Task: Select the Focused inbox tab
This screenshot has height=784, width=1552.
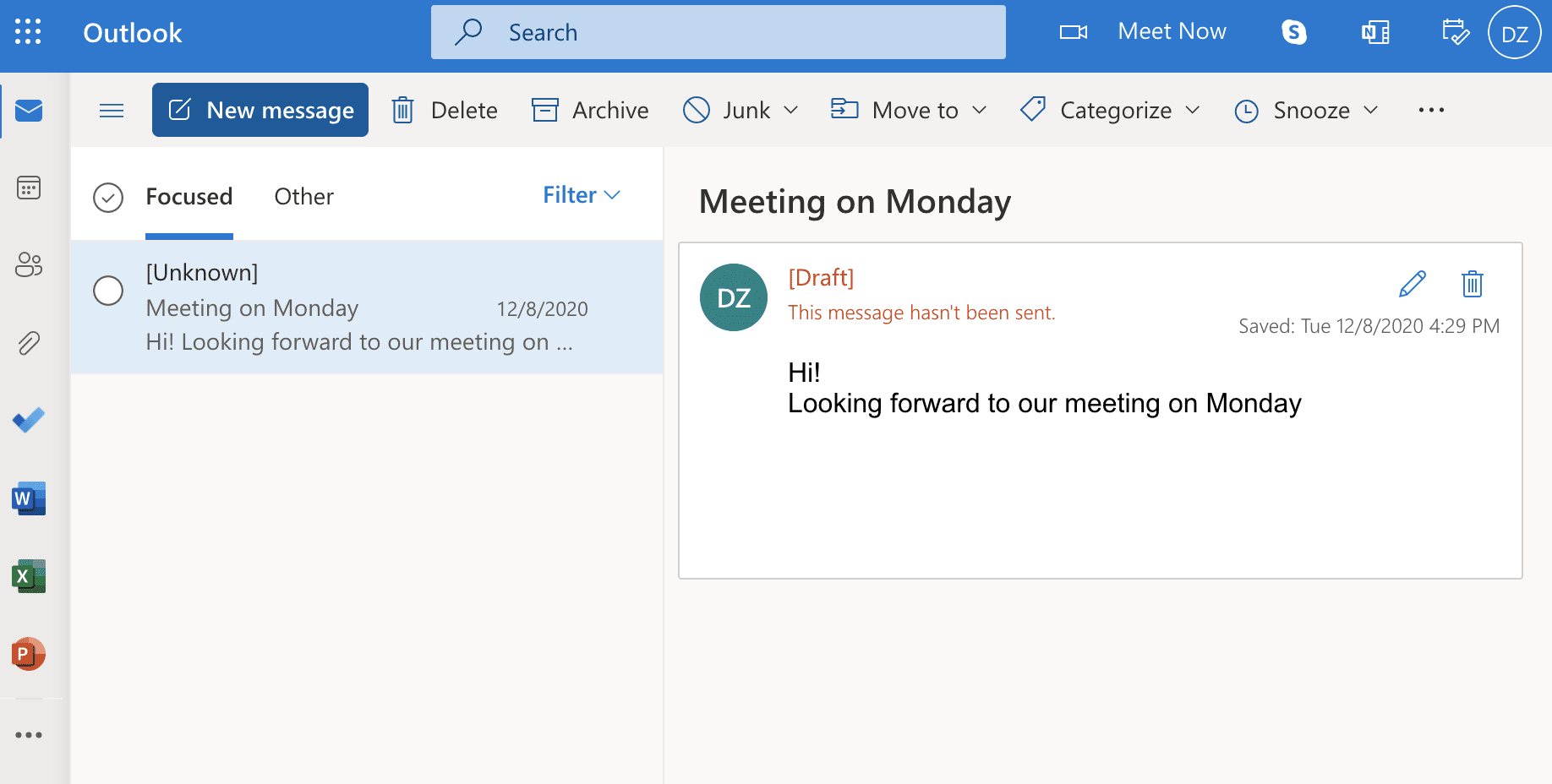Action: pos(189,197)
